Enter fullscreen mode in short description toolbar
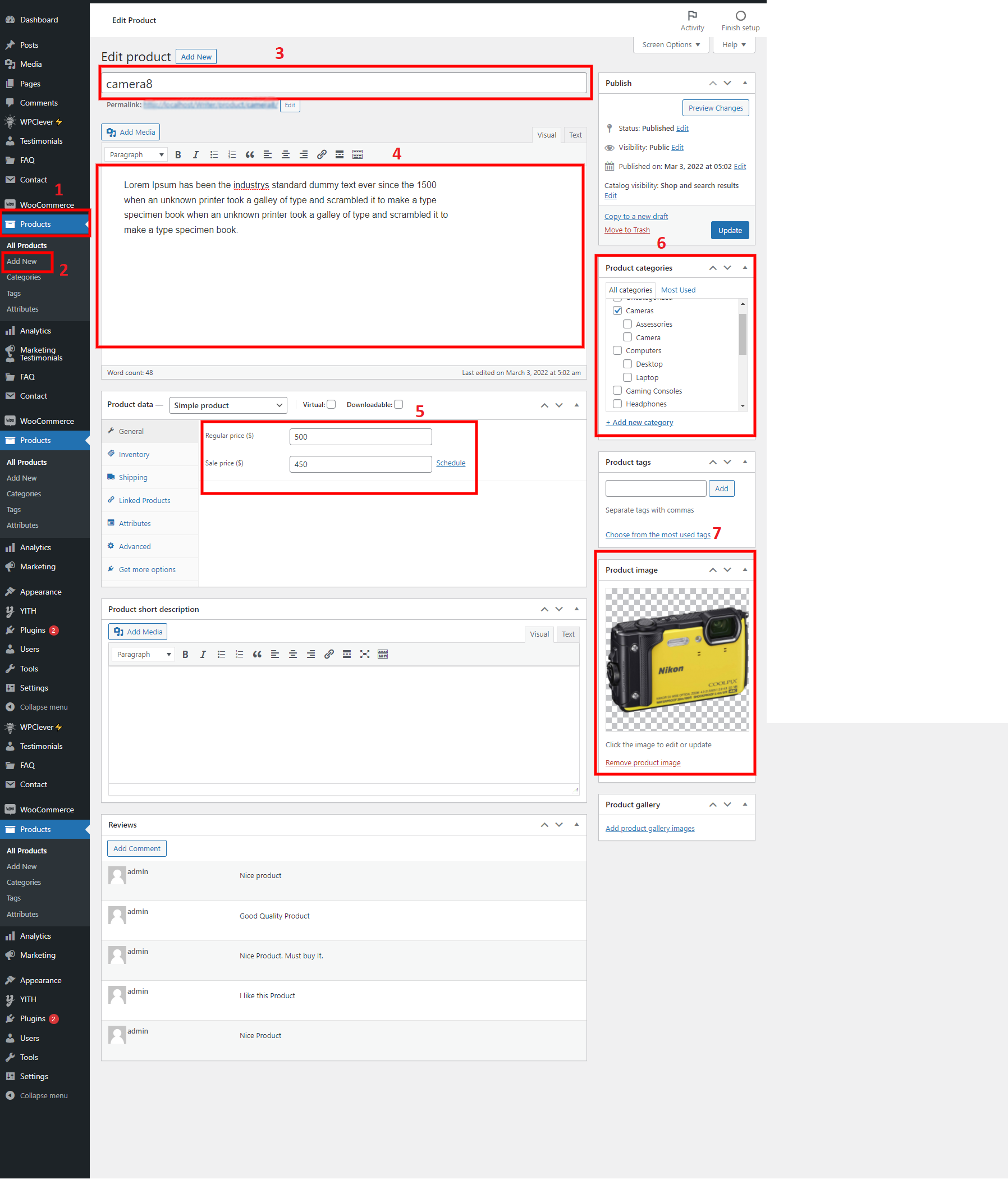1008x1179 pixels. (x=365, y=655)
